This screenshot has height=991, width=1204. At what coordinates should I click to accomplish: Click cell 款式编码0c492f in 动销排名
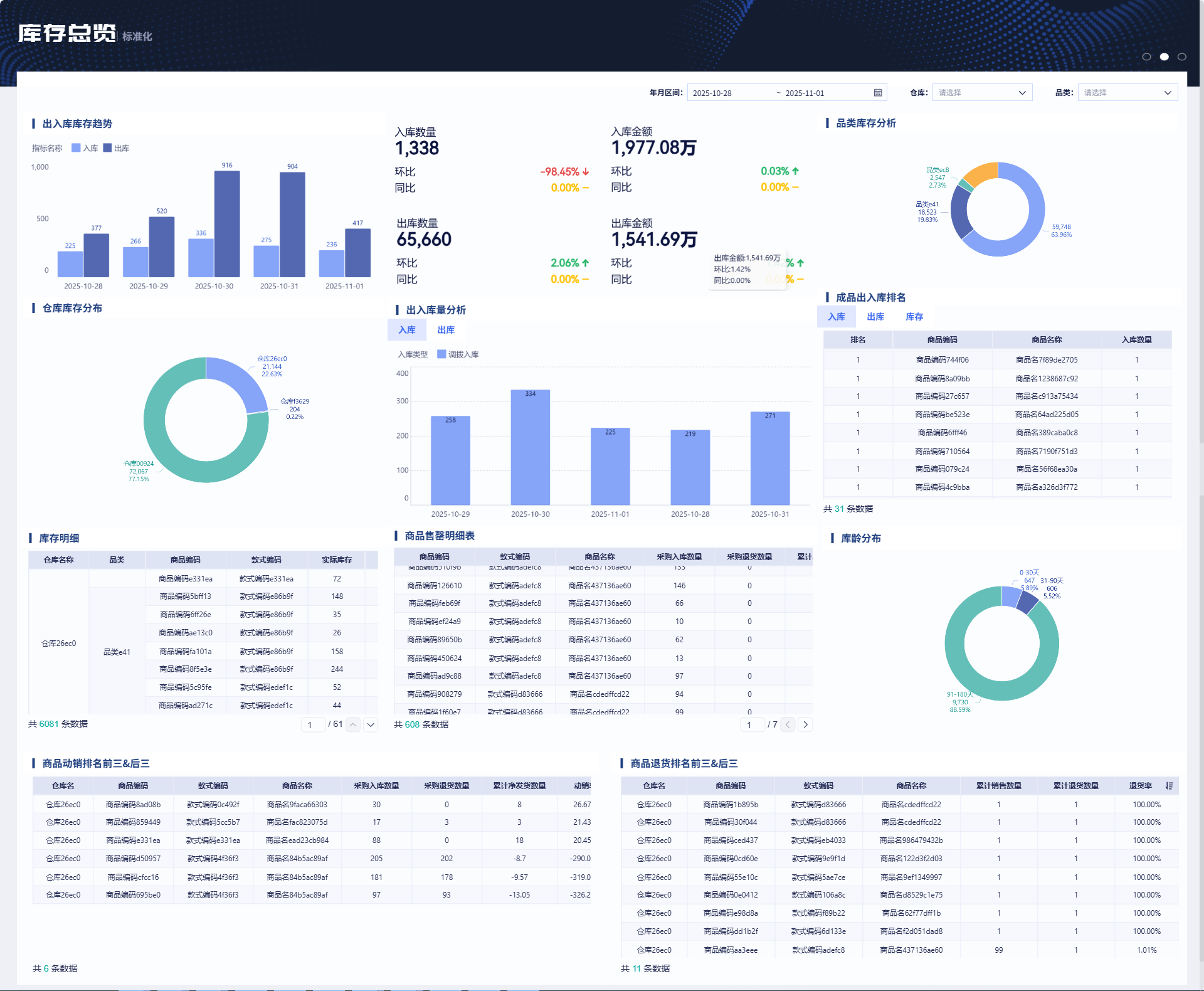click(213, 805)
